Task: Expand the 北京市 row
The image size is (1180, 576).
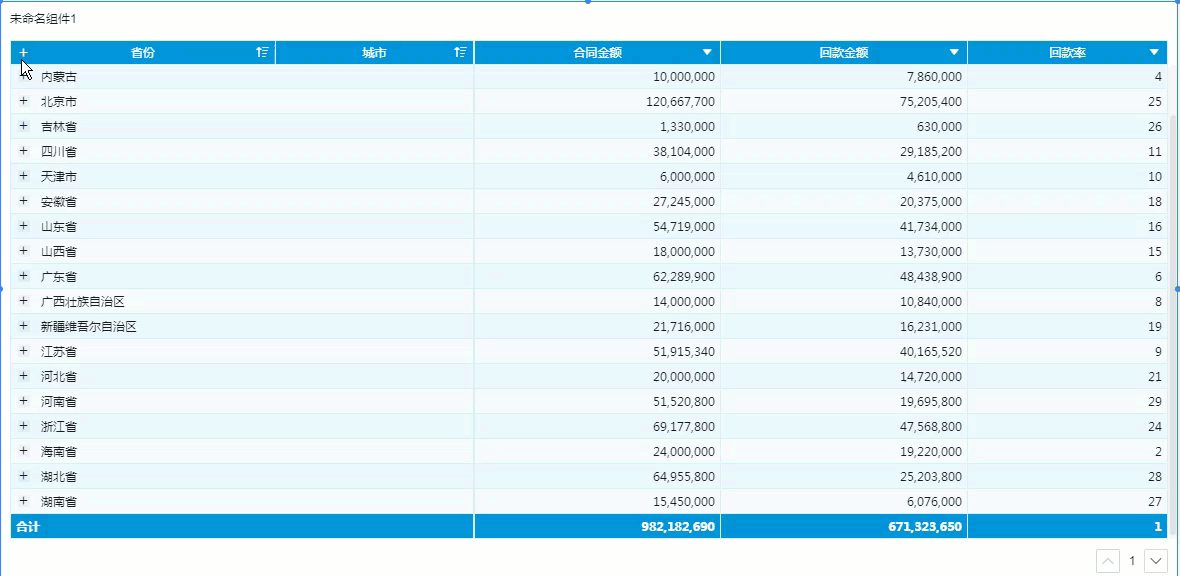Action: pos(23,101)
